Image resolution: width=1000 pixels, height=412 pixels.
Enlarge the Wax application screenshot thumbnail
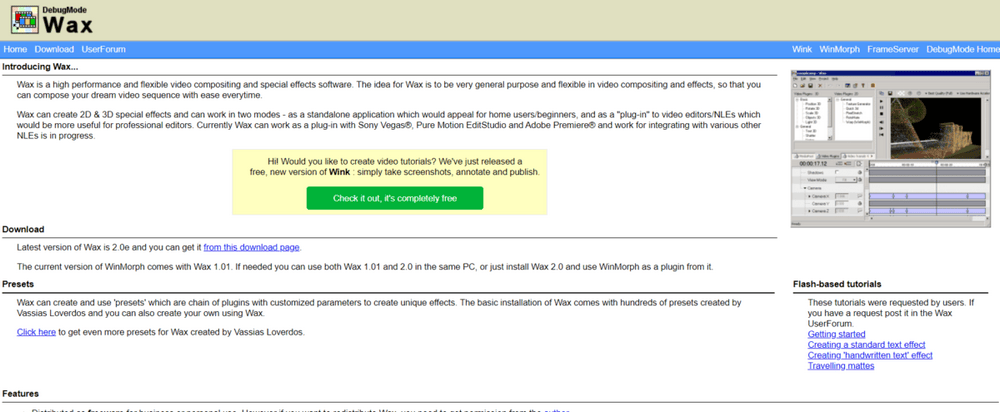[892, 148]
